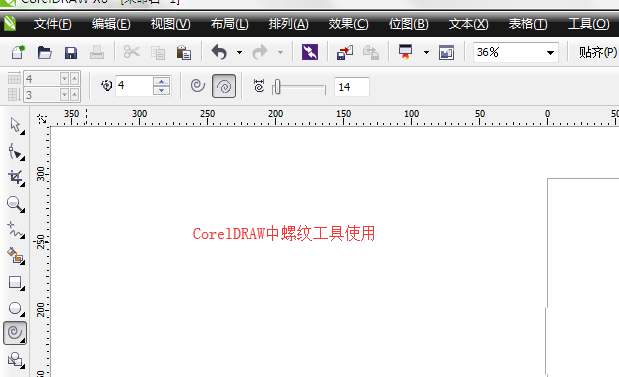
Task: Click the purple Search content icon
Action: (x=310, y=52)
